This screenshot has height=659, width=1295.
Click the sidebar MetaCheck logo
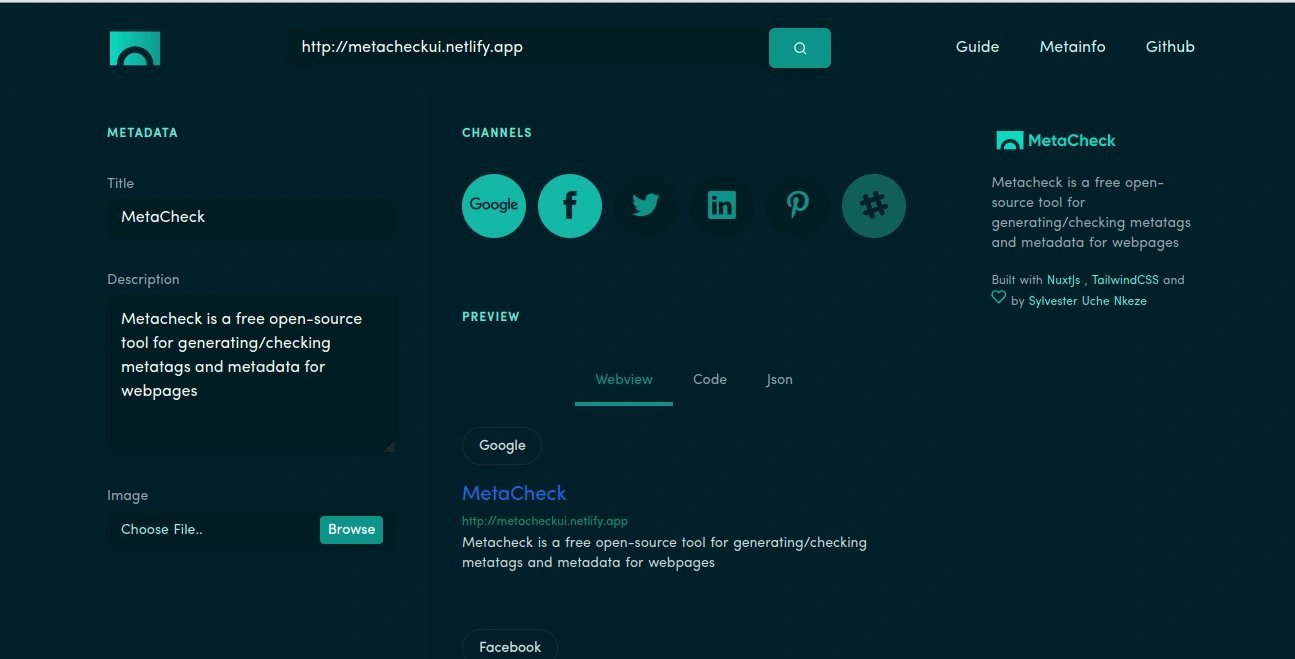[1056, 141]
